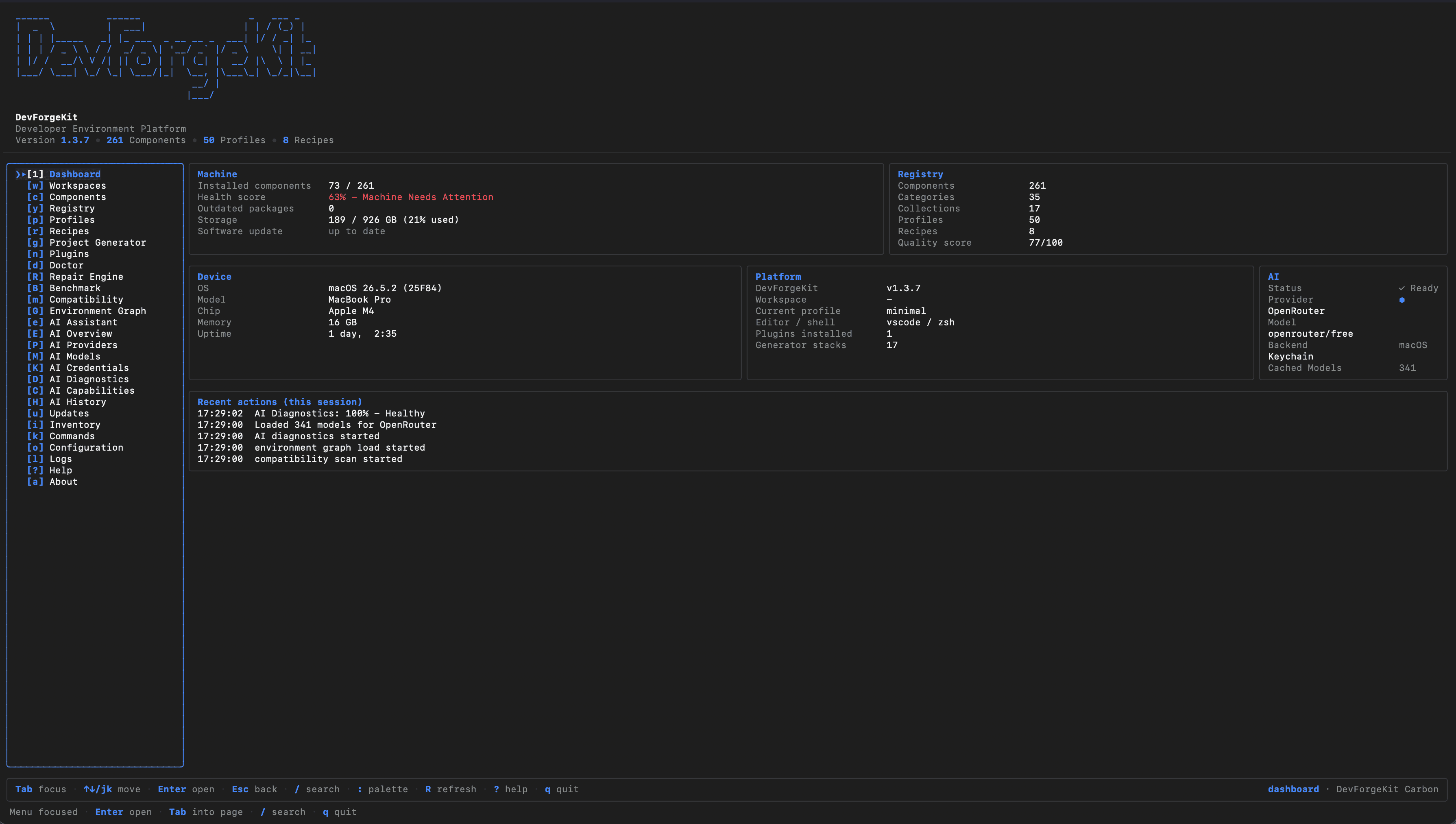
Task: Click the 'vscode / zsh' editor shell value
Action: coord(920,322)
